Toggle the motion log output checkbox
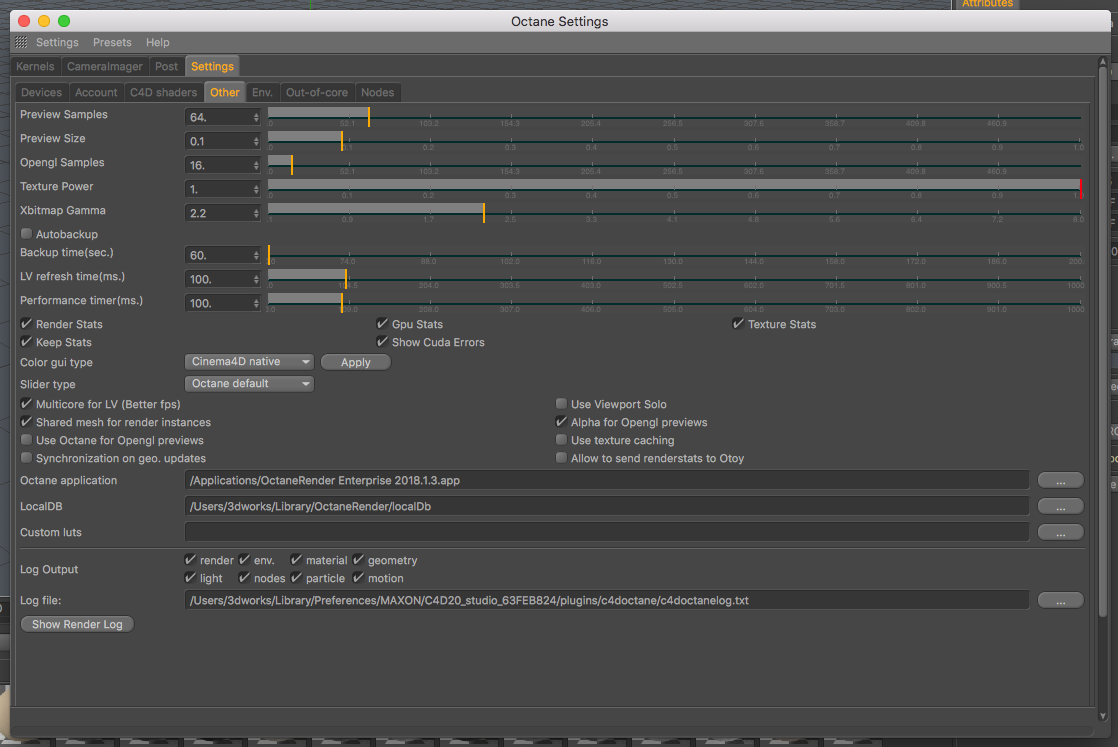The height and width of the screenshot is (747, 1118). click(x=359, y=577)
